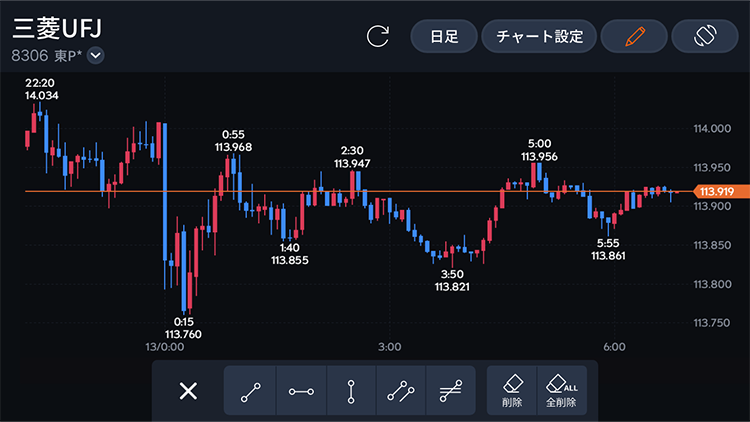Tap the screen rotation button
The width and height of the screenshot is (750, 422).
tap(704, 37)
